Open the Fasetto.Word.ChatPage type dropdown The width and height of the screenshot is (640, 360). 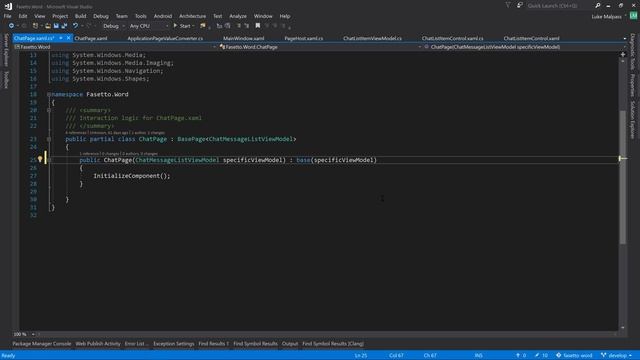click(320, 47)
